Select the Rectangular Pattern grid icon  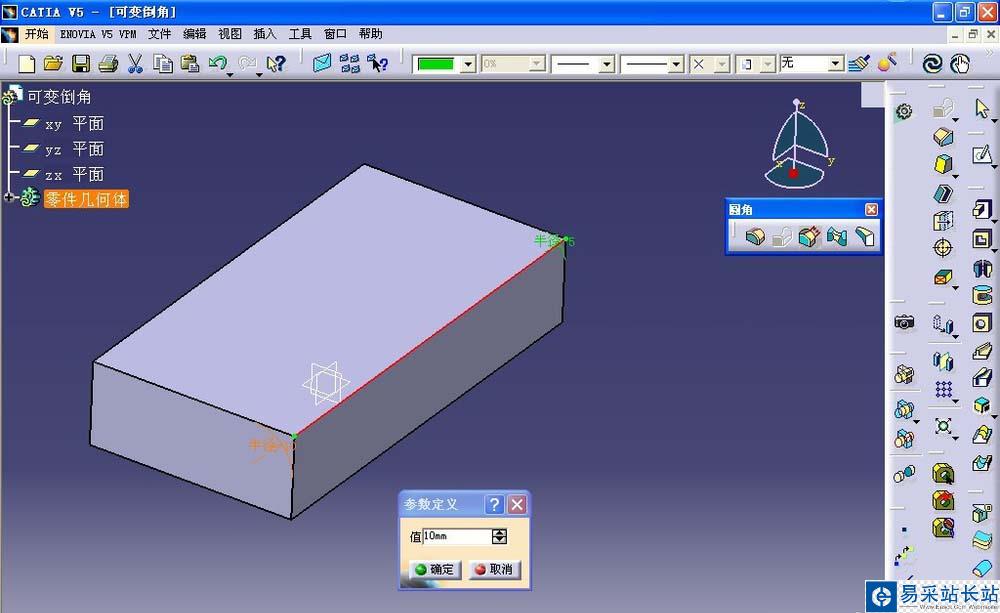[x=943, y=388]
